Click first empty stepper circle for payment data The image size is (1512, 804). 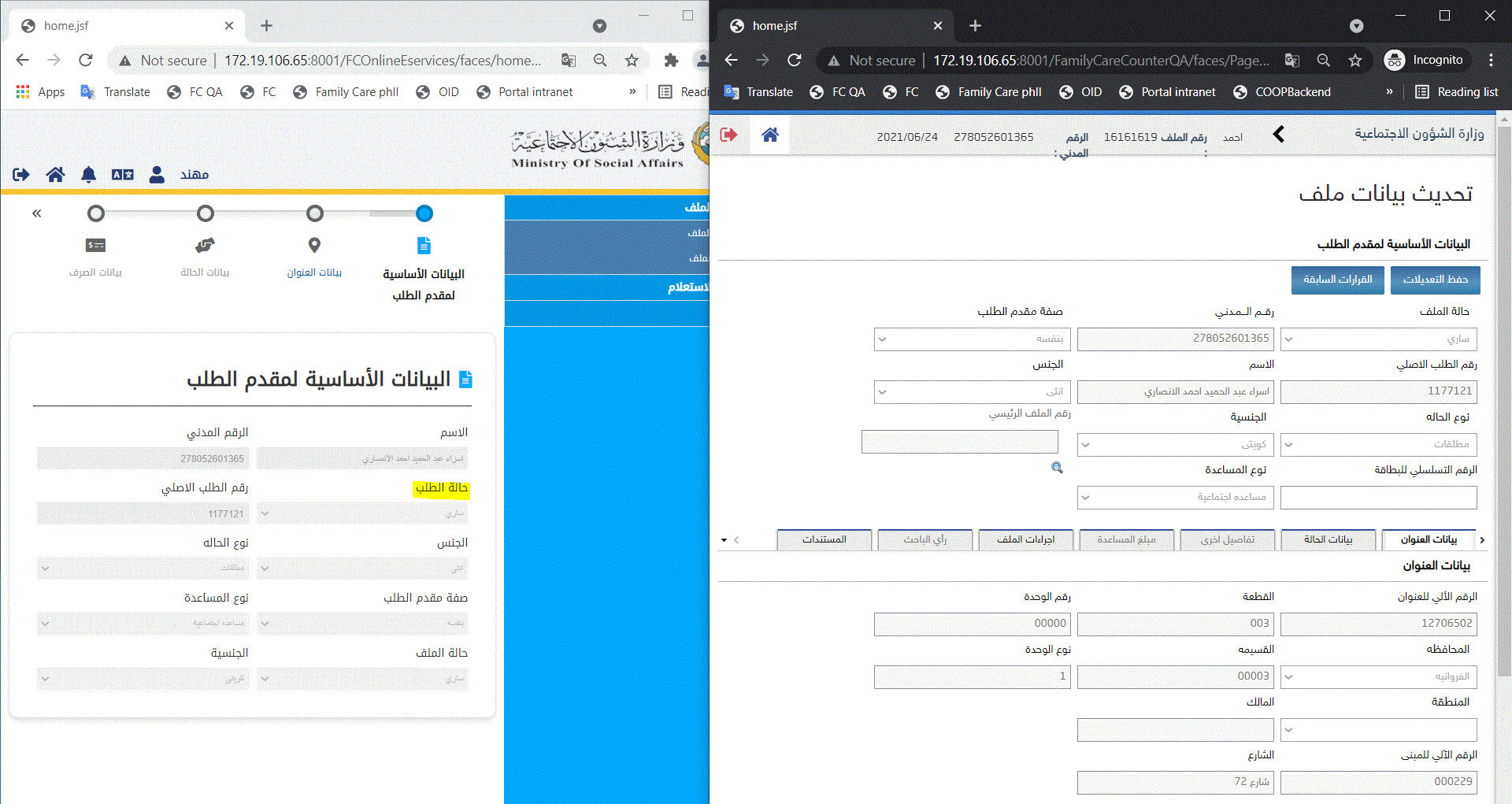click(96, 213)
